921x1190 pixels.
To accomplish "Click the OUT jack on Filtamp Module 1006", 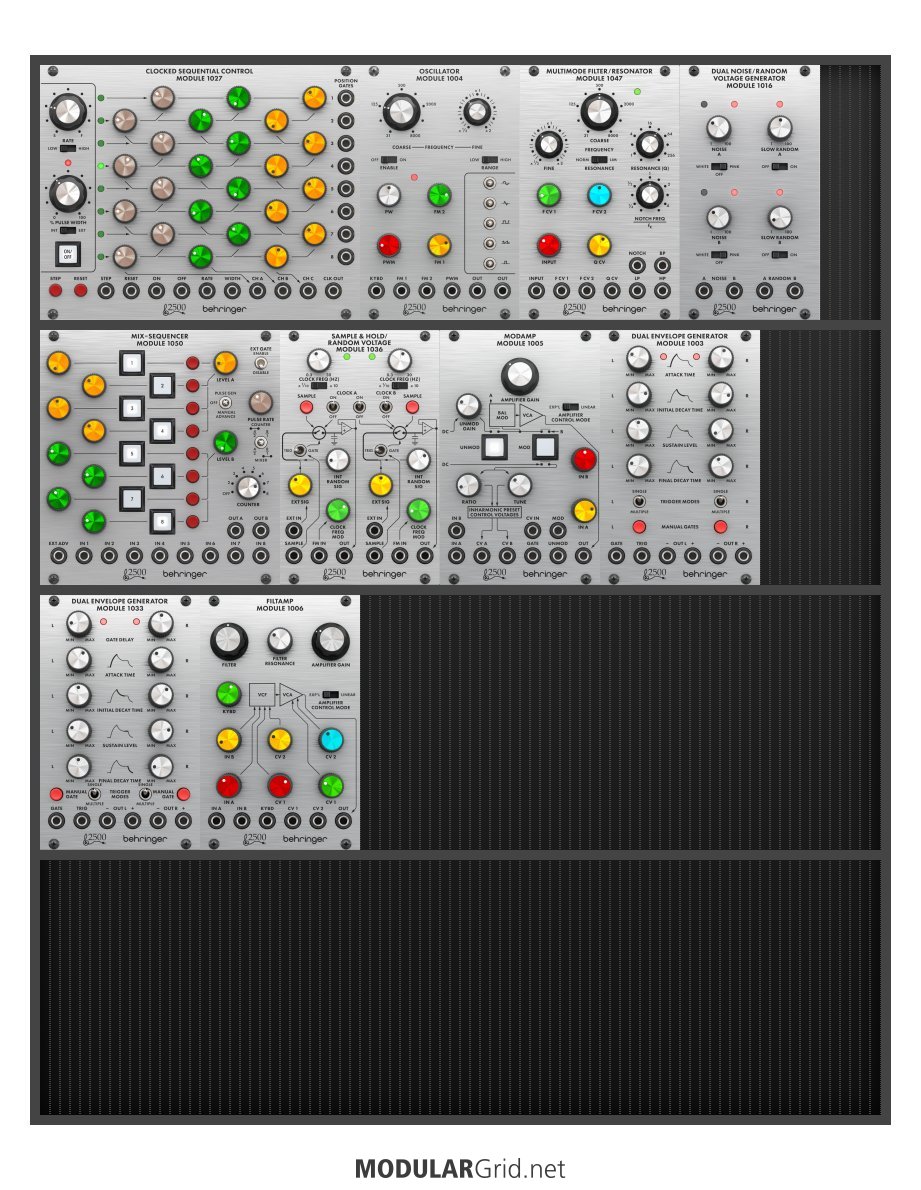I will [x=343, y=820].
